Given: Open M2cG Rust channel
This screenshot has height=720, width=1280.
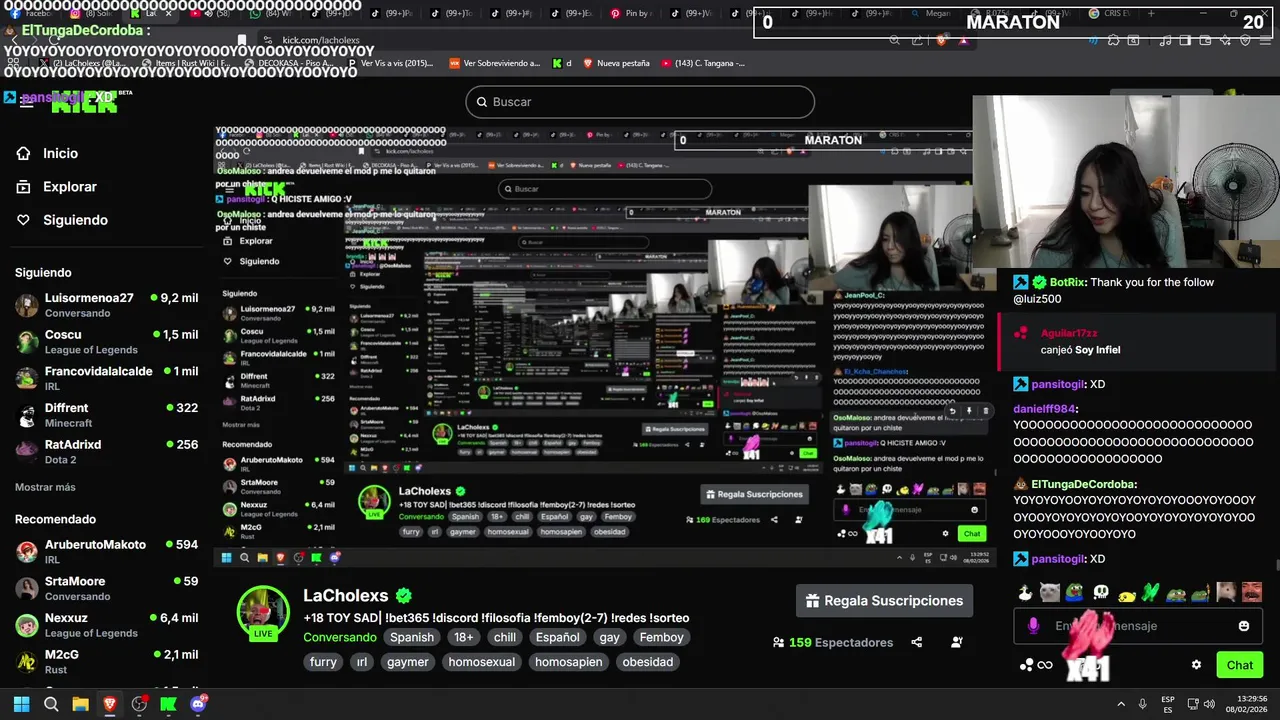Looking at the screenshot, I should 107,661.
